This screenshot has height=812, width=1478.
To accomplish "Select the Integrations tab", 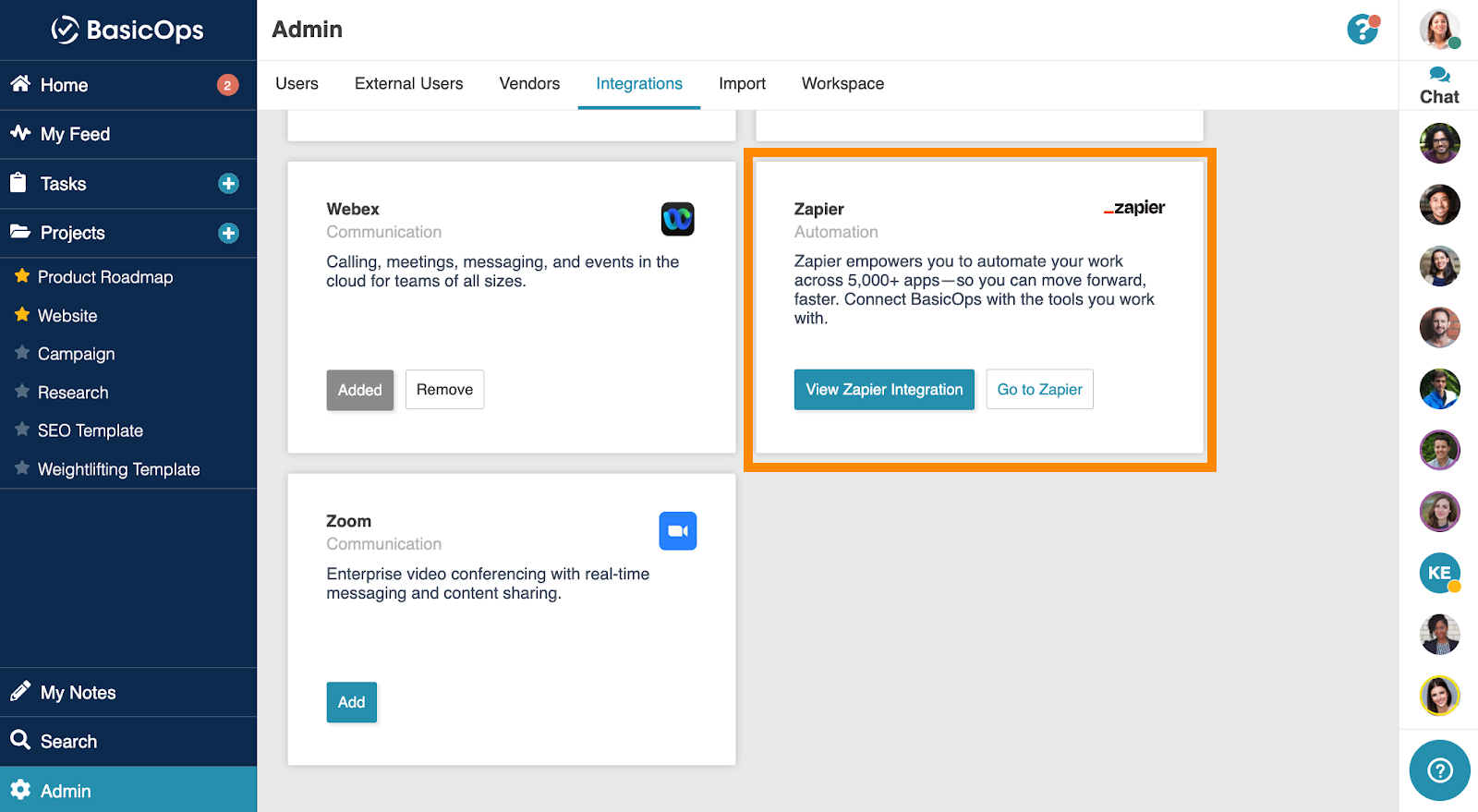I will (x=639, y=84).
